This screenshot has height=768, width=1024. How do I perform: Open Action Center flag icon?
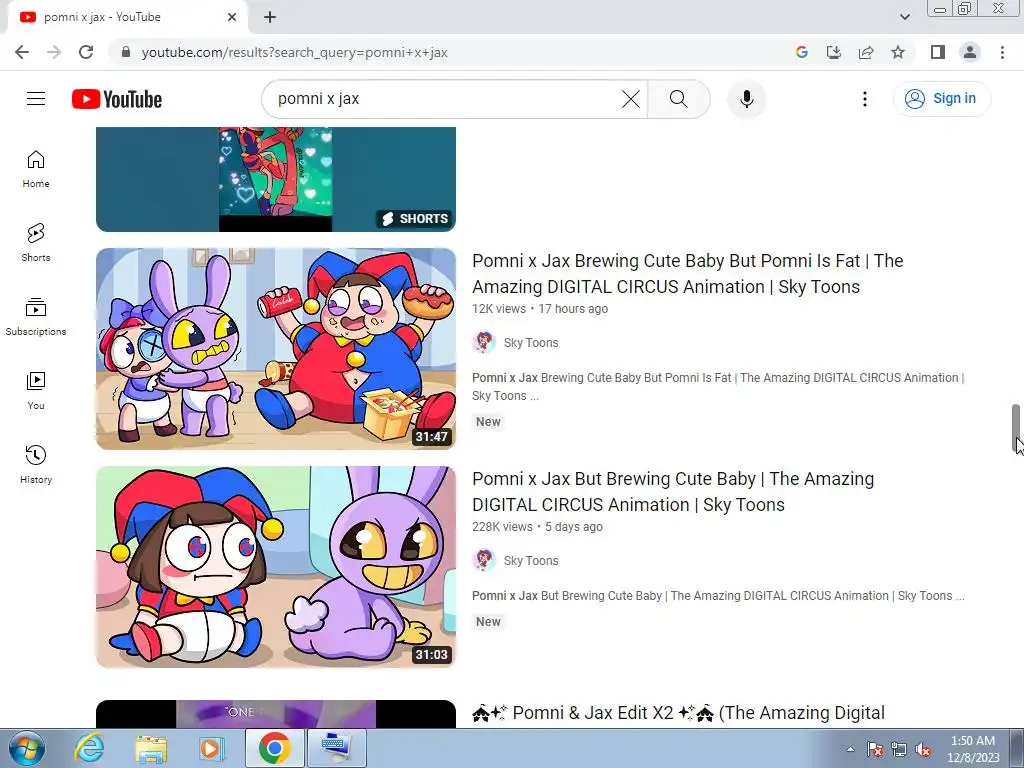(x=875, y=749)
